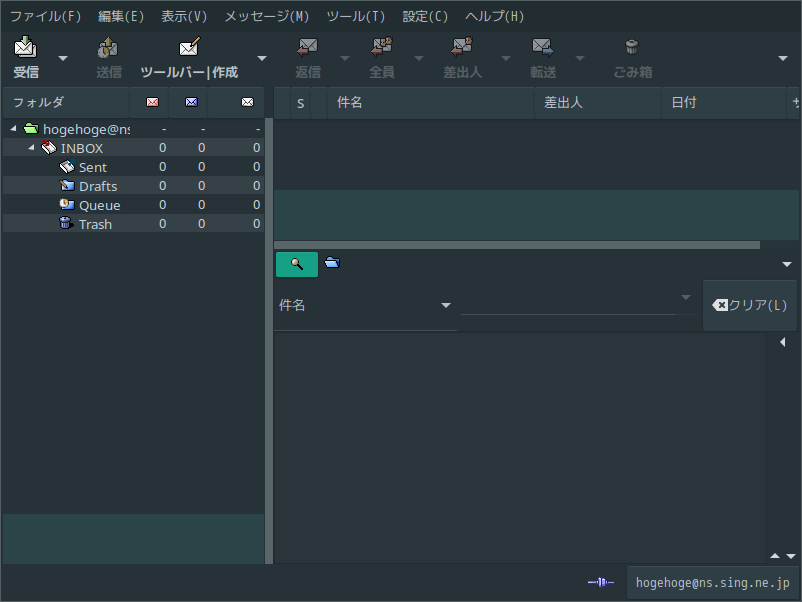Toggle online/offline connection icon in status bar
802x602 pixels.
[x=601, y=582]
